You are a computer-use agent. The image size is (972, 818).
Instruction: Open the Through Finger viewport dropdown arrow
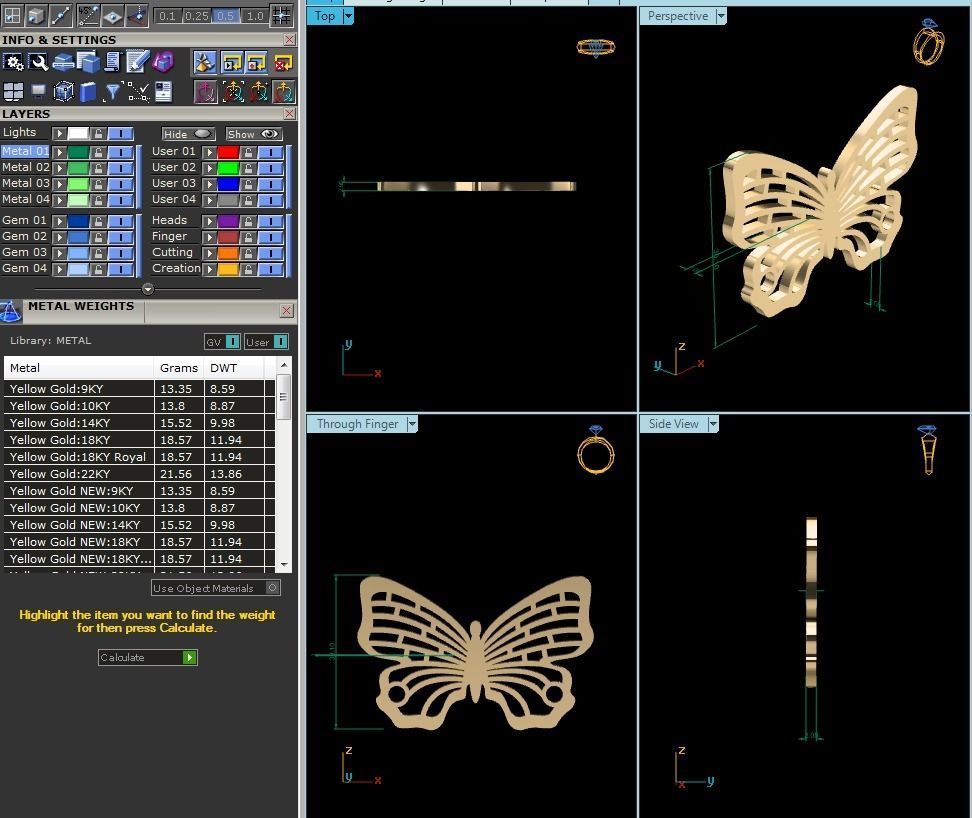(412, 424)
